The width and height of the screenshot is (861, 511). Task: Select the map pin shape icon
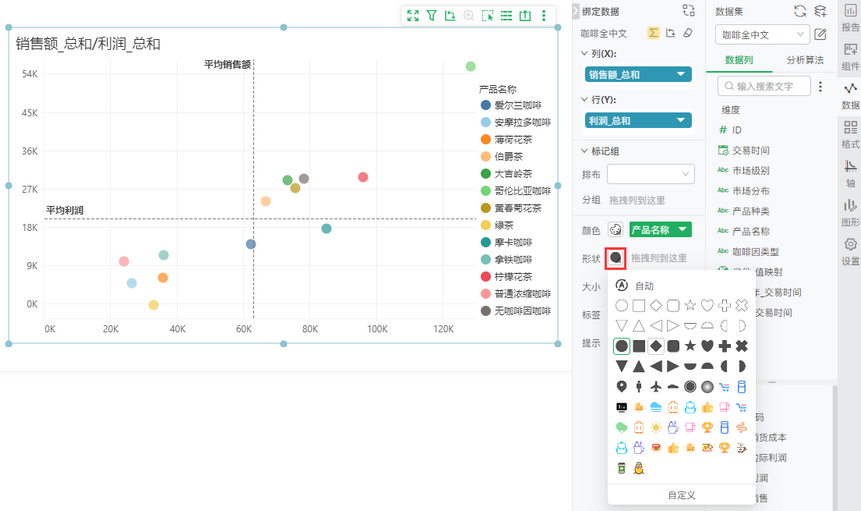[621, 386]
